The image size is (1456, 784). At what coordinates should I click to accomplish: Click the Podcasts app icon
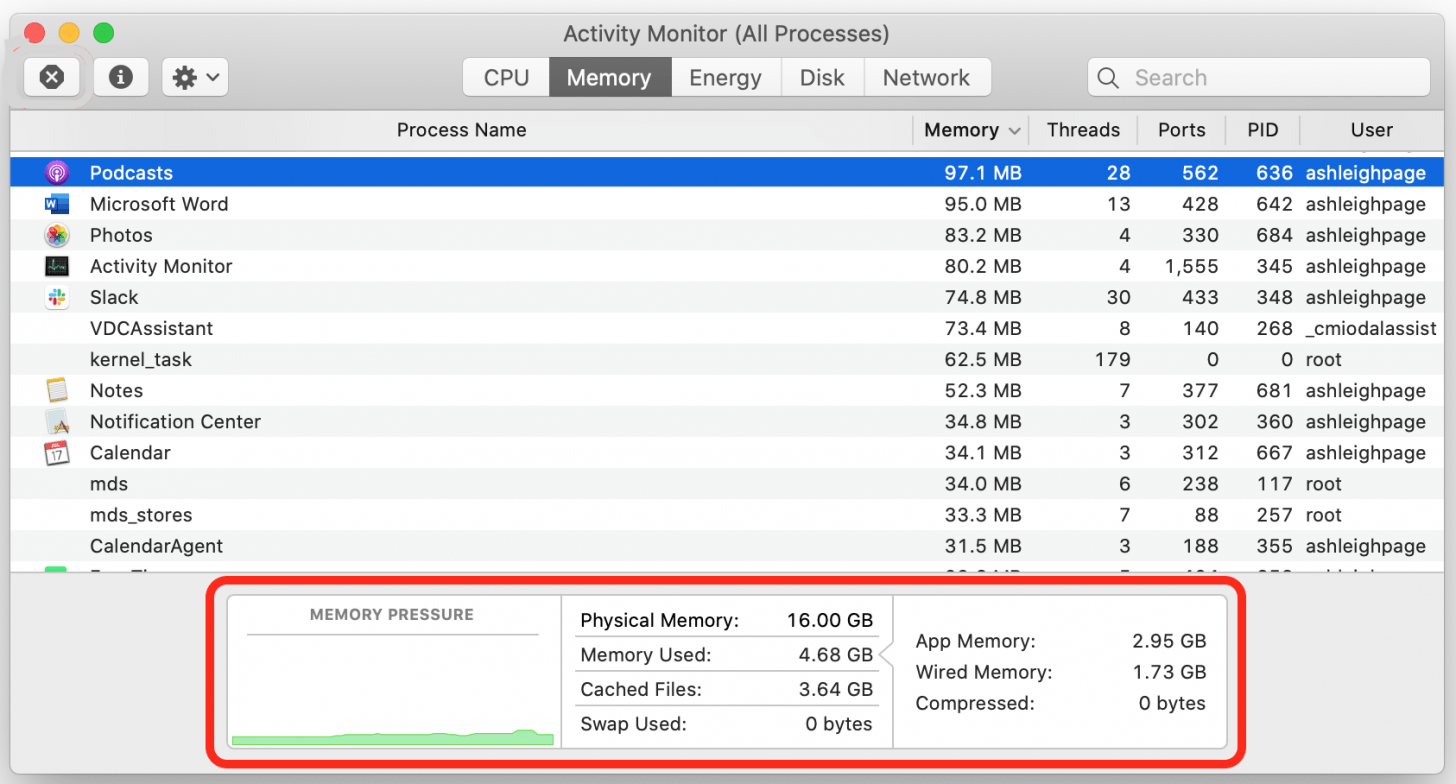[57, 173]
